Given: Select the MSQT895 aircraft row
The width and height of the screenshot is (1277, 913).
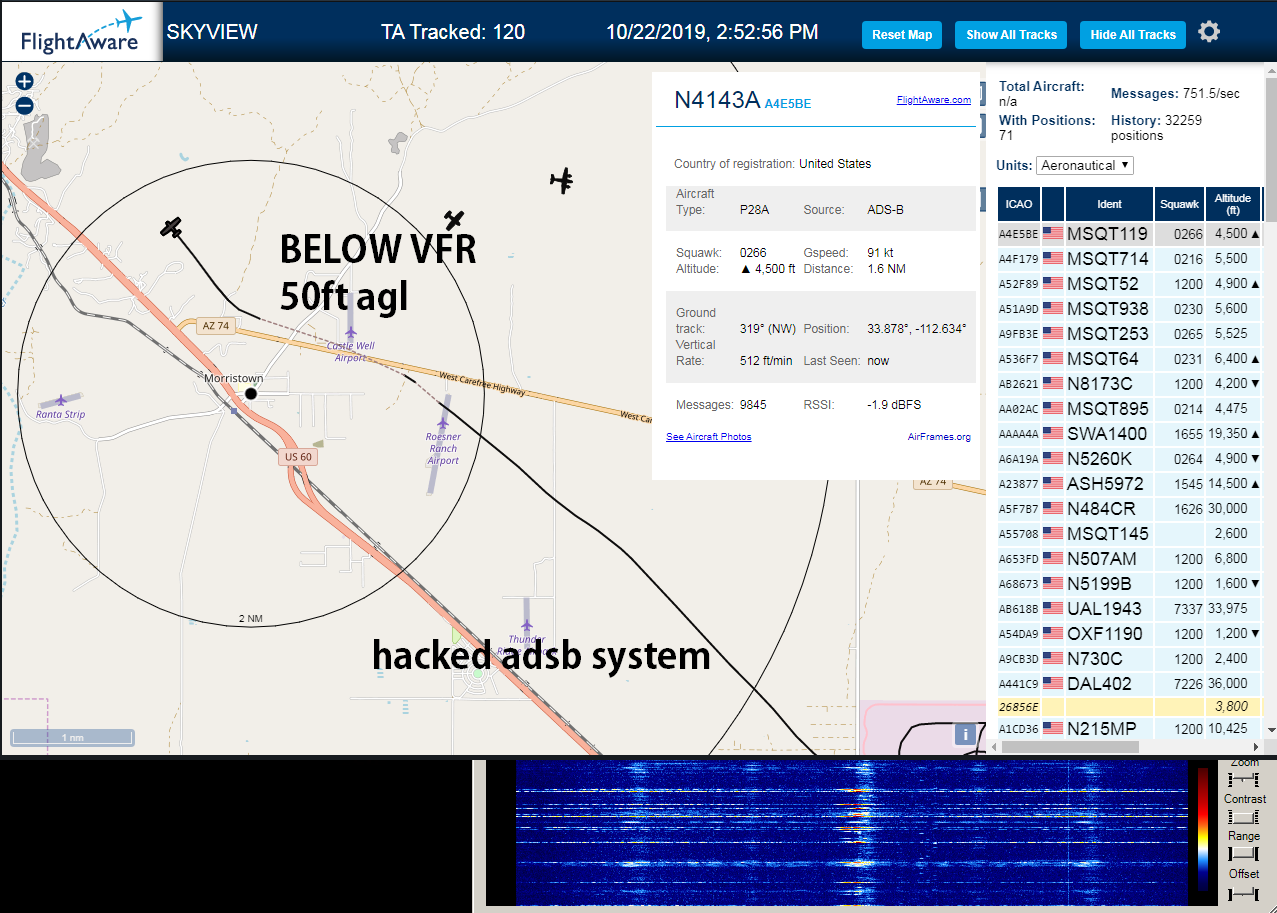Looking at the screenshot, I should pyautogui.click(x=1130, y=409).
